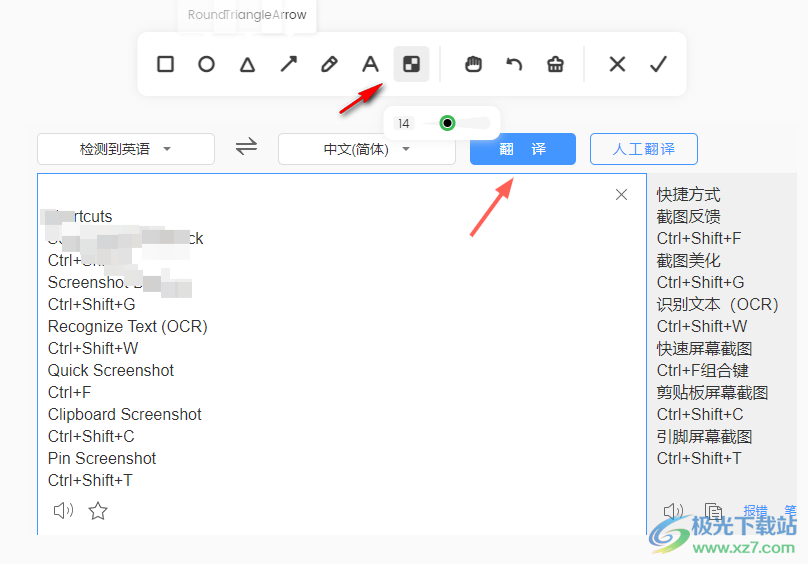Open target language dropdown 中文(简体)
The width and height of the screenshot is (808, 564).
tap(367, 149)
